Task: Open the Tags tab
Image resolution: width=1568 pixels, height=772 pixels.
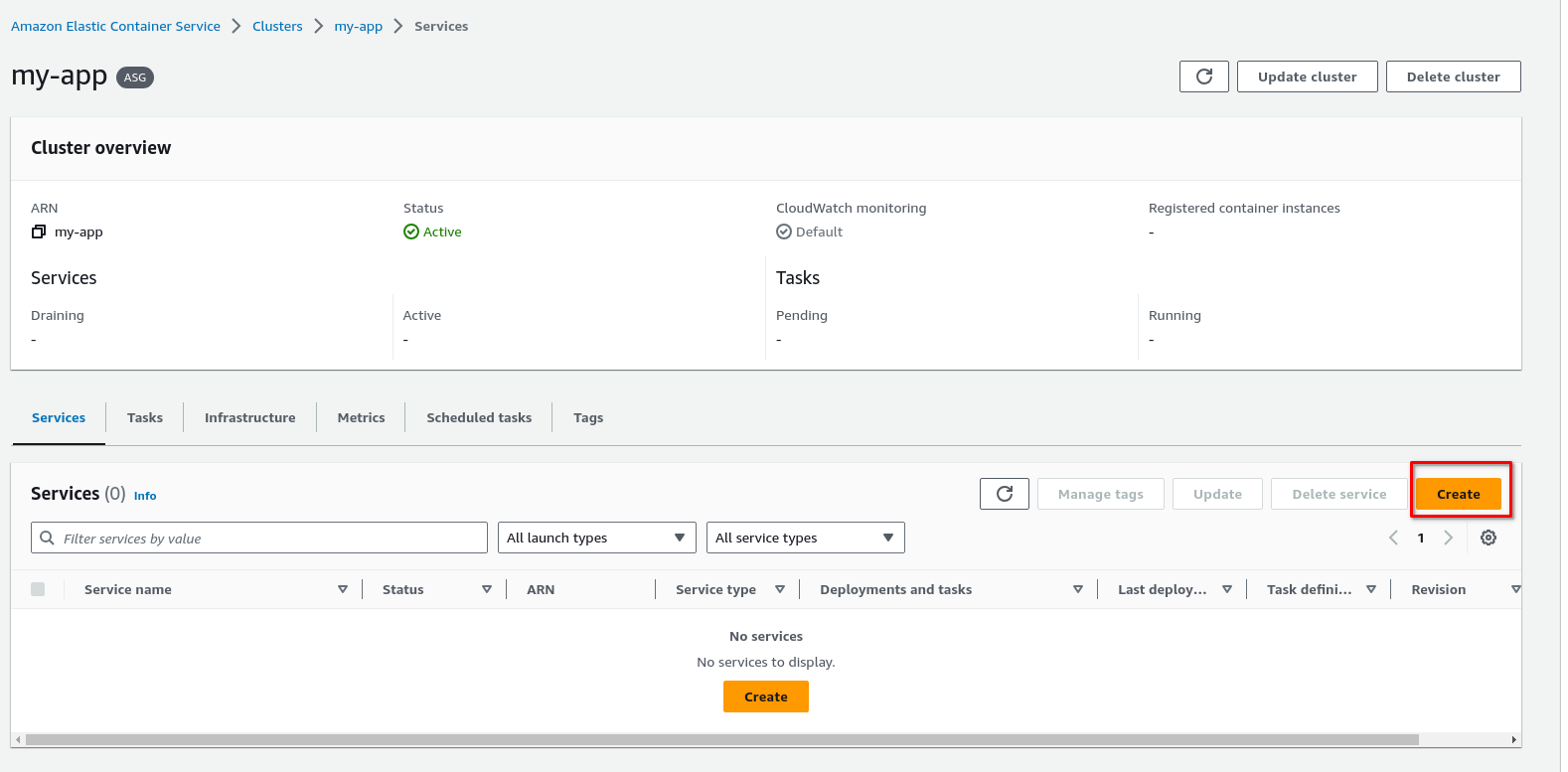Action: (x=588, y=417)
